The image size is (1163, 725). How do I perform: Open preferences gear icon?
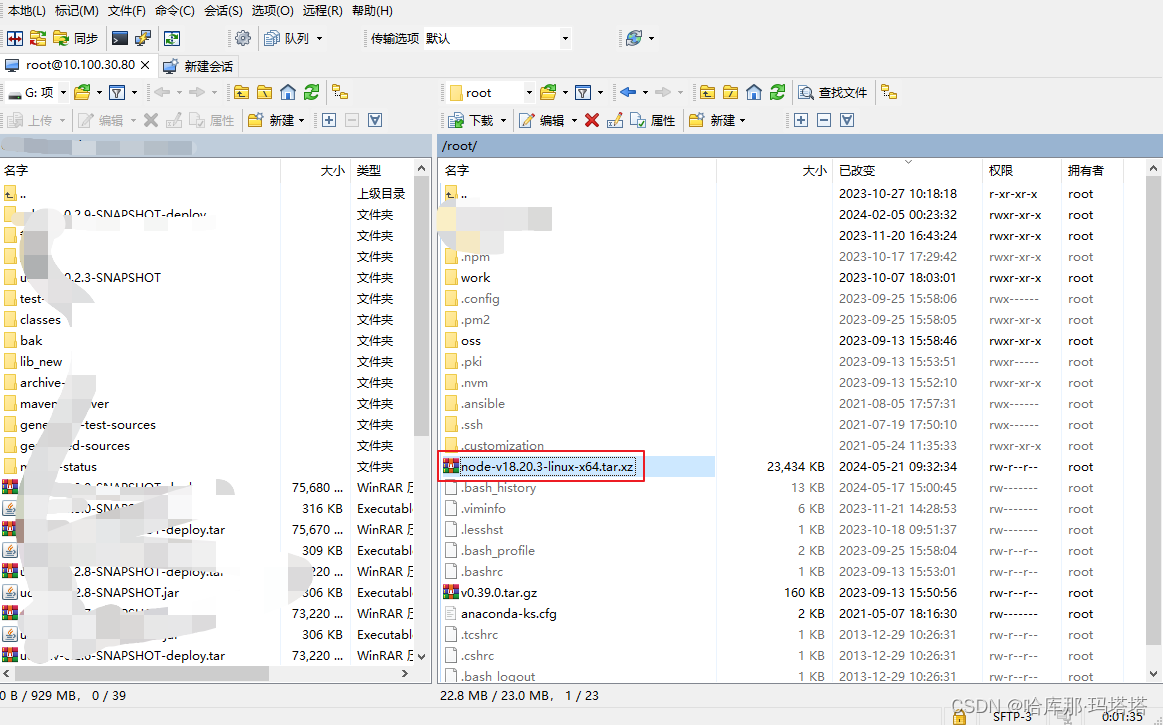(243, 39)
